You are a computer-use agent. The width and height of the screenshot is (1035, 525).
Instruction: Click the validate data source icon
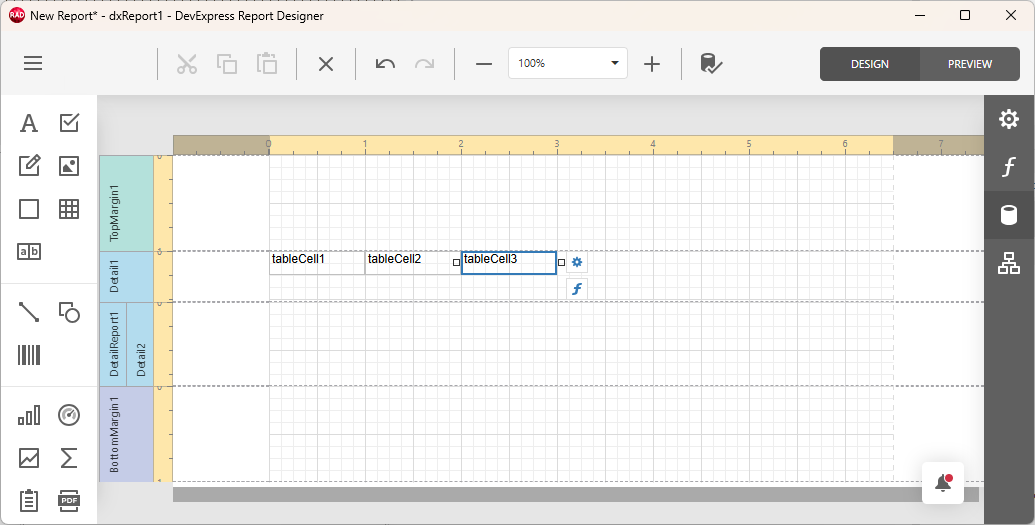click(x=711, y=64)
